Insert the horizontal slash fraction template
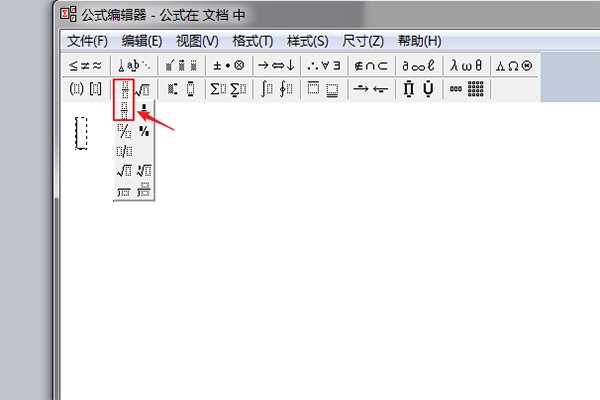Image resolution: width=600 pixels, height=400 pixels. pyautogui.click(x=124, y=151)
